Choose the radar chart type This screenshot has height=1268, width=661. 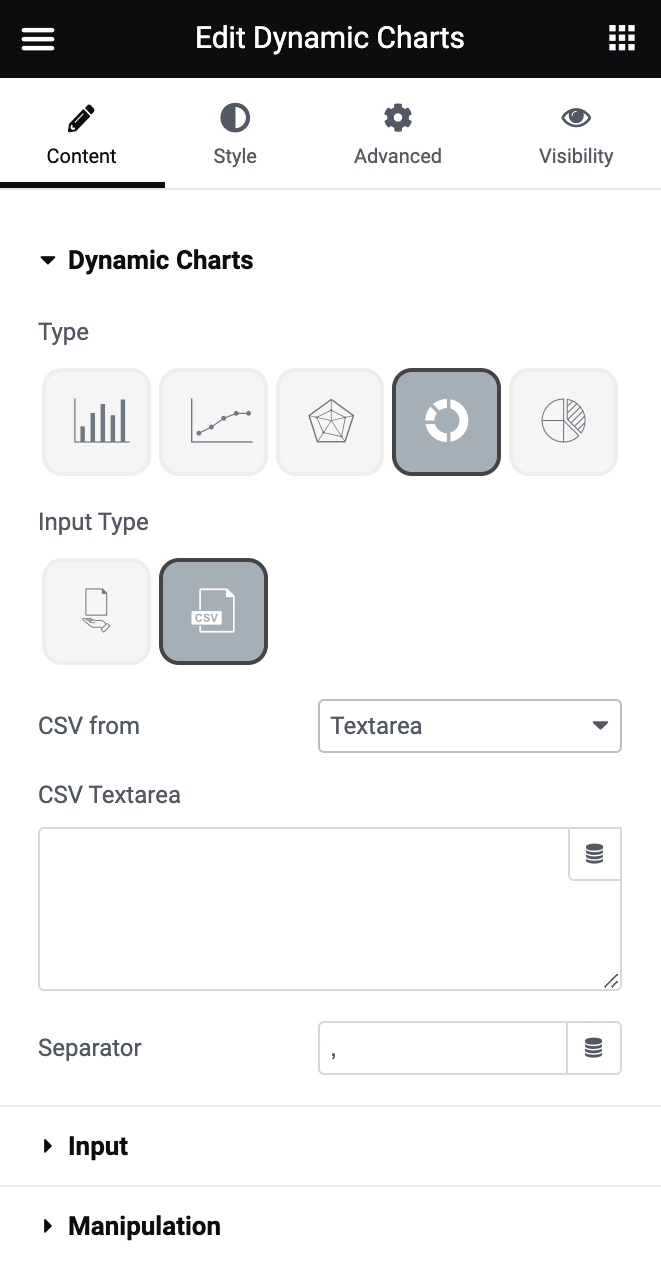click(x=330, y=421)
